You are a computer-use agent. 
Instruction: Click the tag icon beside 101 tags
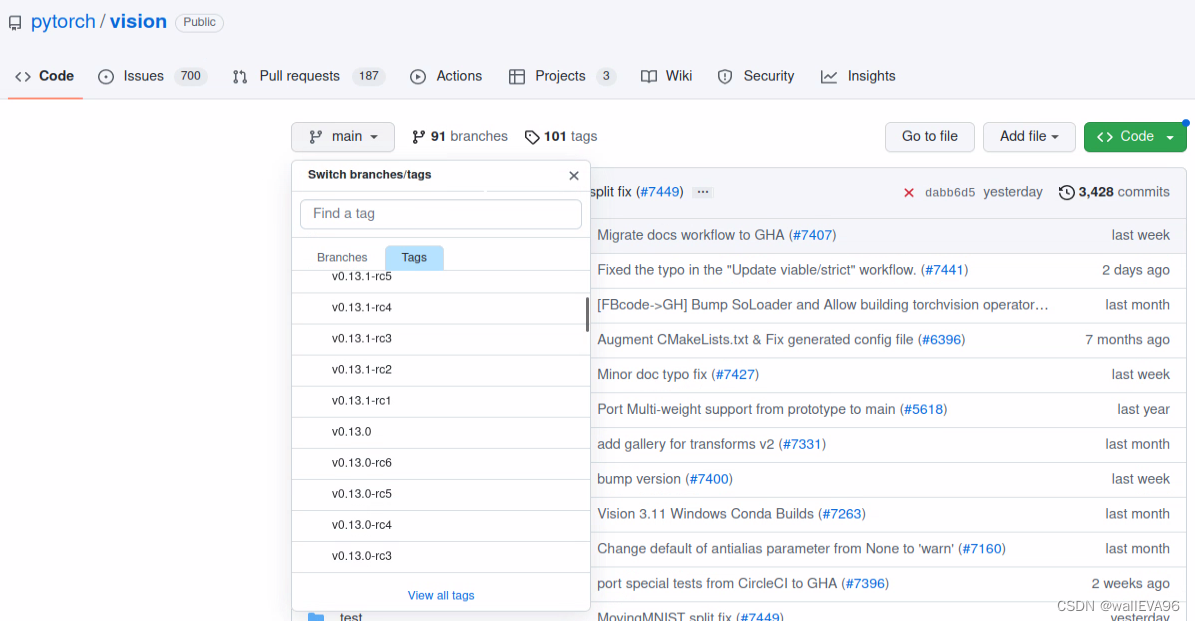point(532,137)
